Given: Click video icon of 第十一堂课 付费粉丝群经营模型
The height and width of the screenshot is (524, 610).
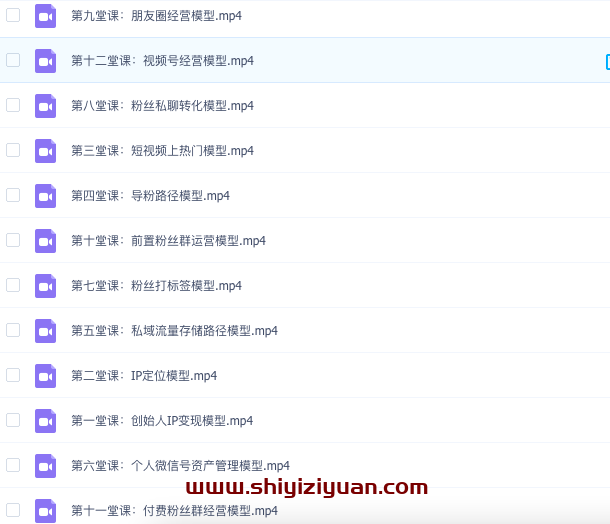Looking at the screenshot, I should click(x=45, y=510).
